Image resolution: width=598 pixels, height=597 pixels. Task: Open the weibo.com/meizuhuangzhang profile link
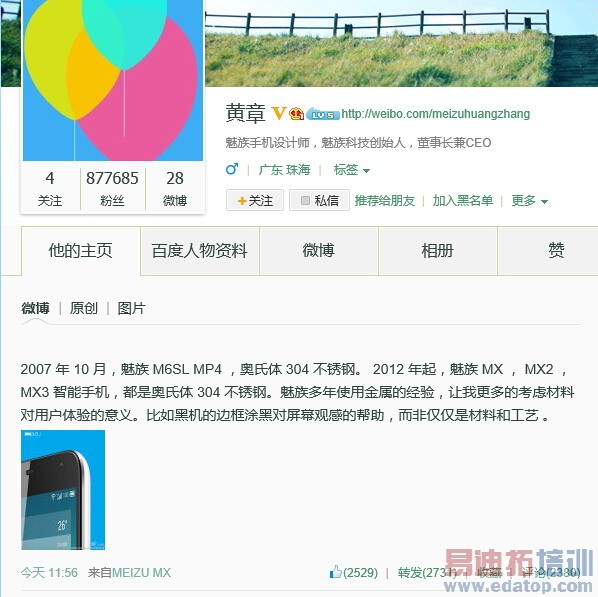click(x=436, y=114)
